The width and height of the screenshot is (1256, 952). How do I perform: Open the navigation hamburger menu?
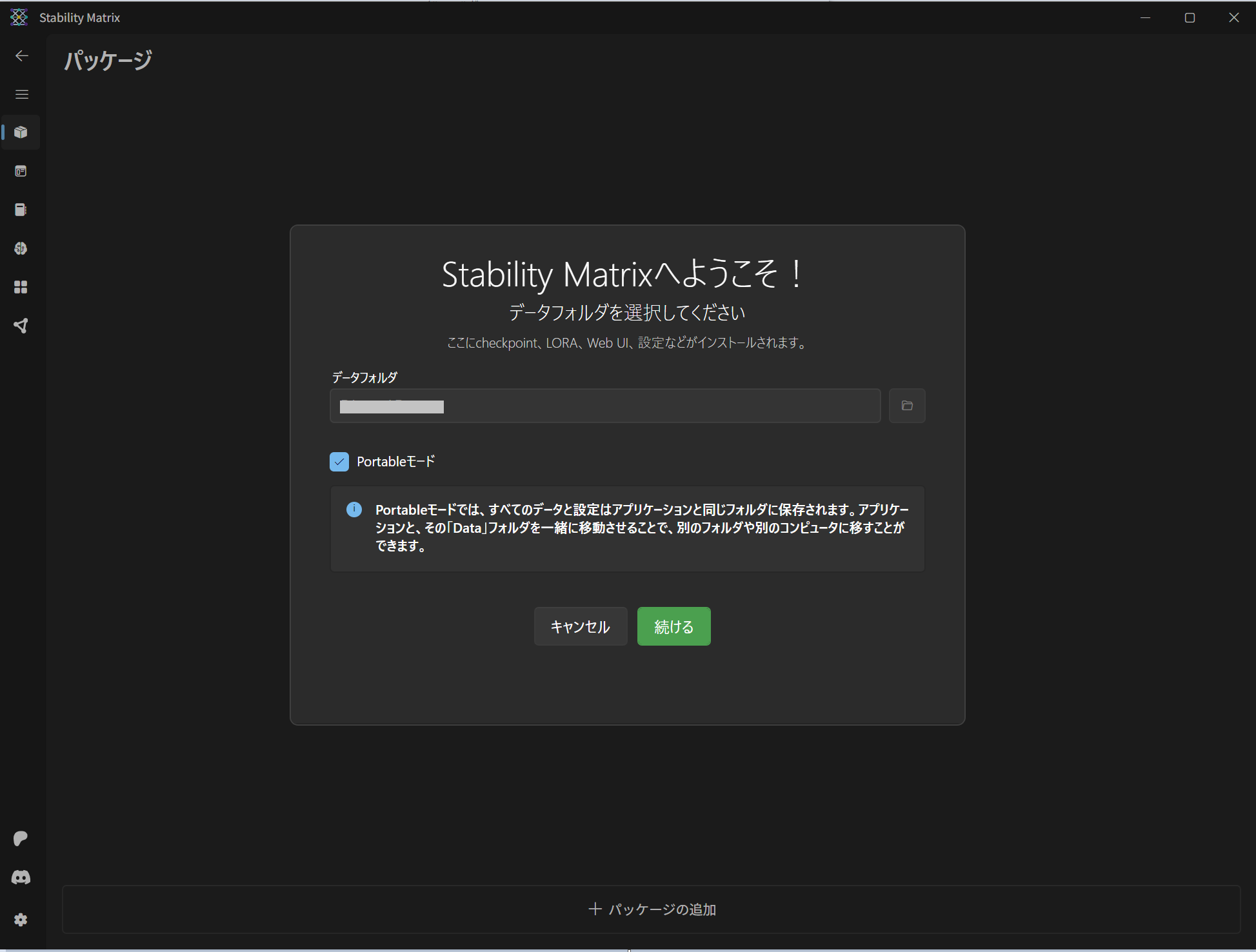21,94
